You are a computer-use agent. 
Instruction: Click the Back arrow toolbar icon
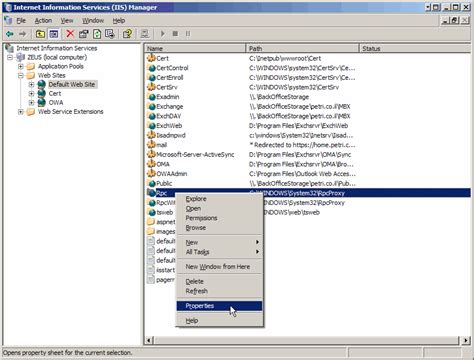click(10, 34)
